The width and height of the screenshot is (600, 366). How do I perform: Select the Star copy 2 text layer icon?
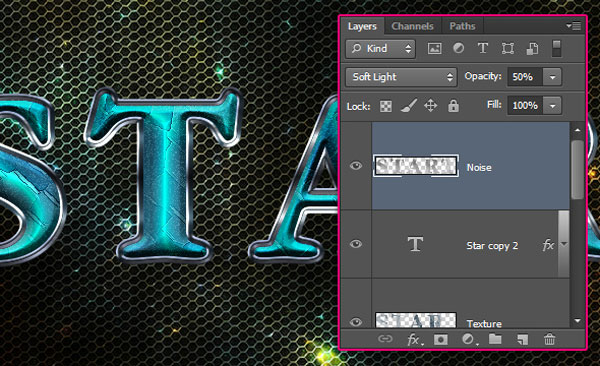(415, 244)
